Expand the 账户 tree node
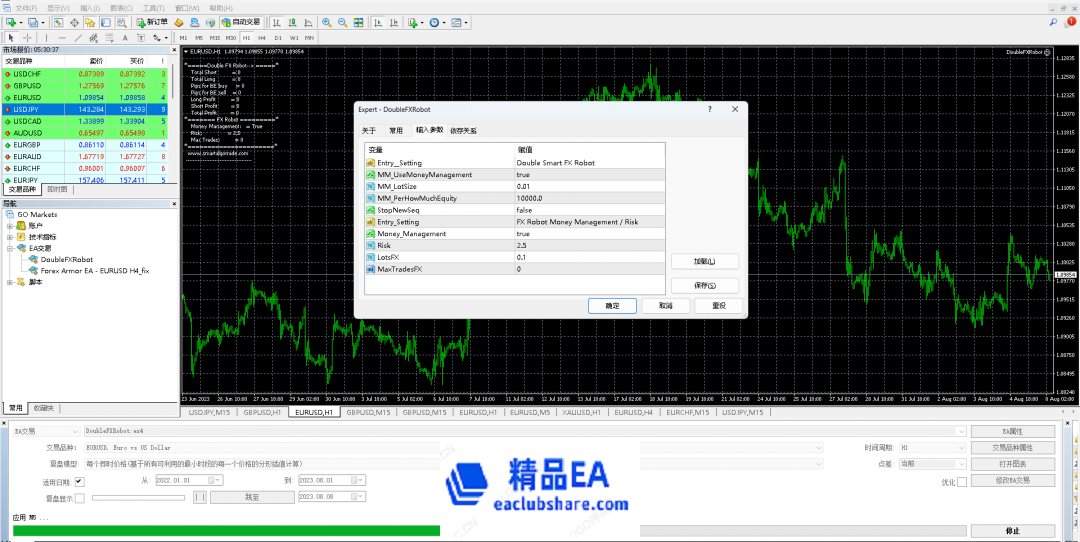 [10, 225]
